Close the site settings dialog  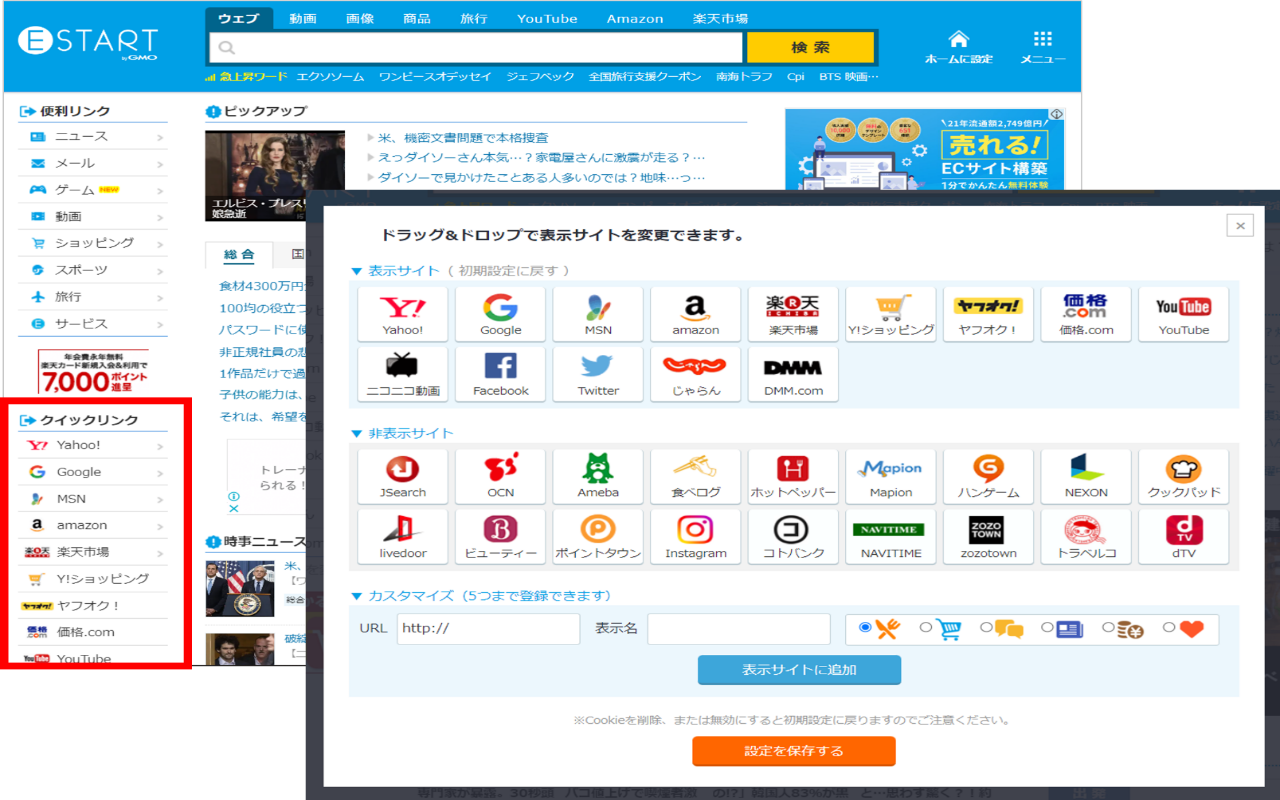pyautogui.click(x=1240, y=226)
